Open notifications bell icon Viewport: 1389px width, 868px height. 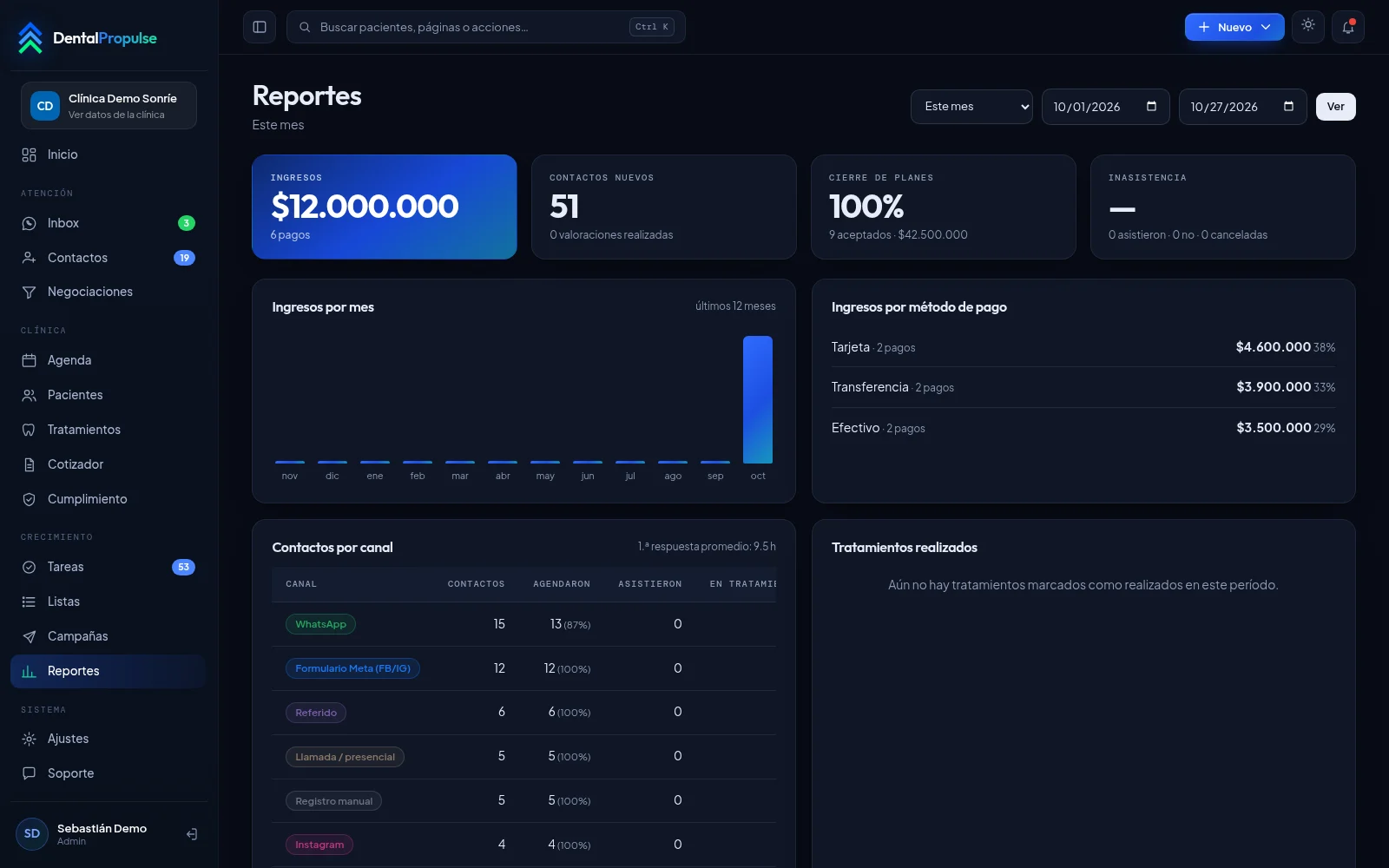coord(1348,27)
